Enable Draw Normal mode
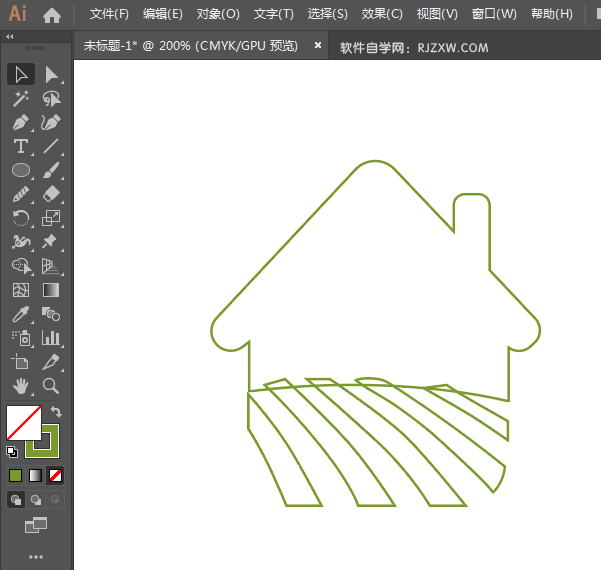 16,500
